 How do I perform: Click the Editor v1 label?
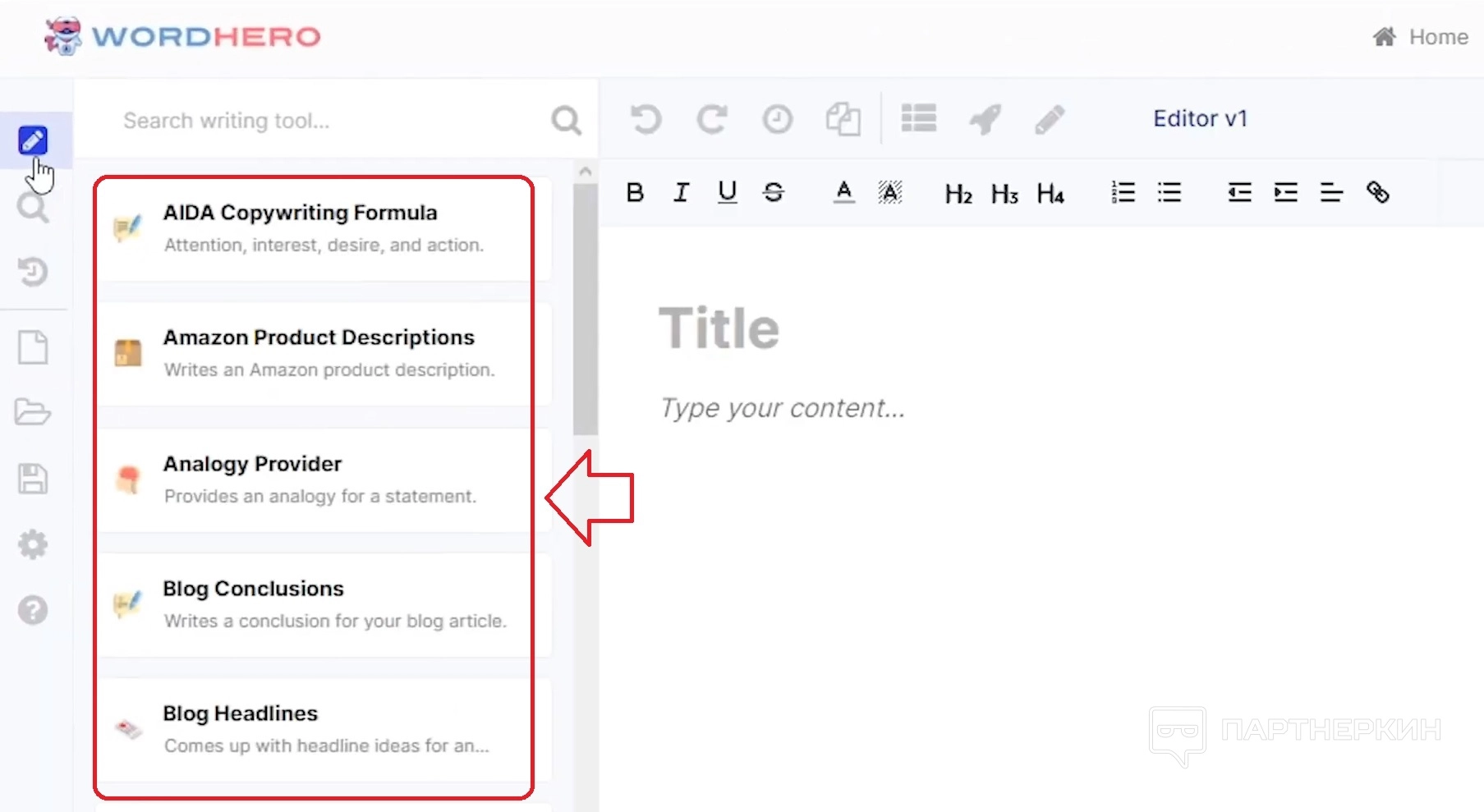click(x=1200, y=118)
